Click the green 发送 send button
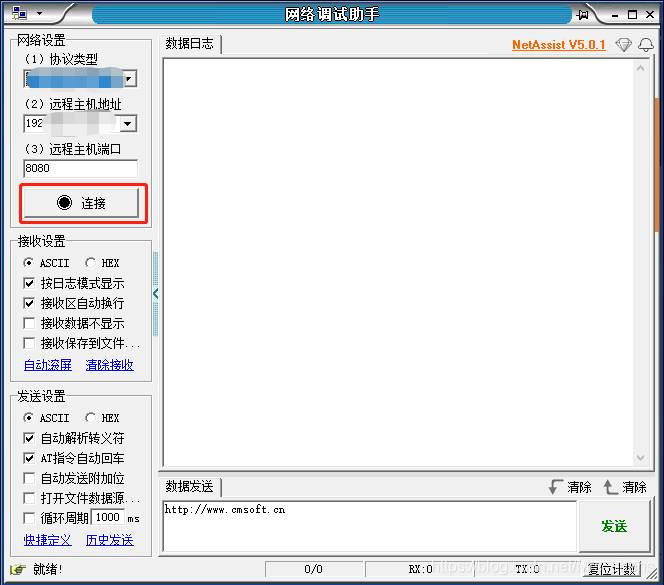 [614, 526]
